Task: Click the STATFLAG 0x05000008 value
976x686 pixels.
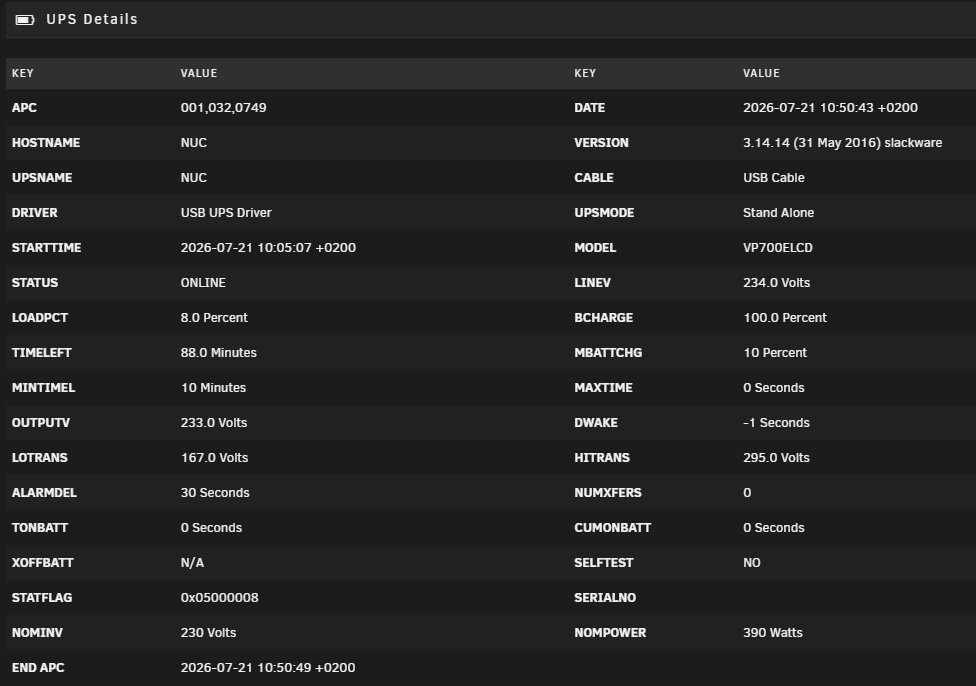Action: 219,598
